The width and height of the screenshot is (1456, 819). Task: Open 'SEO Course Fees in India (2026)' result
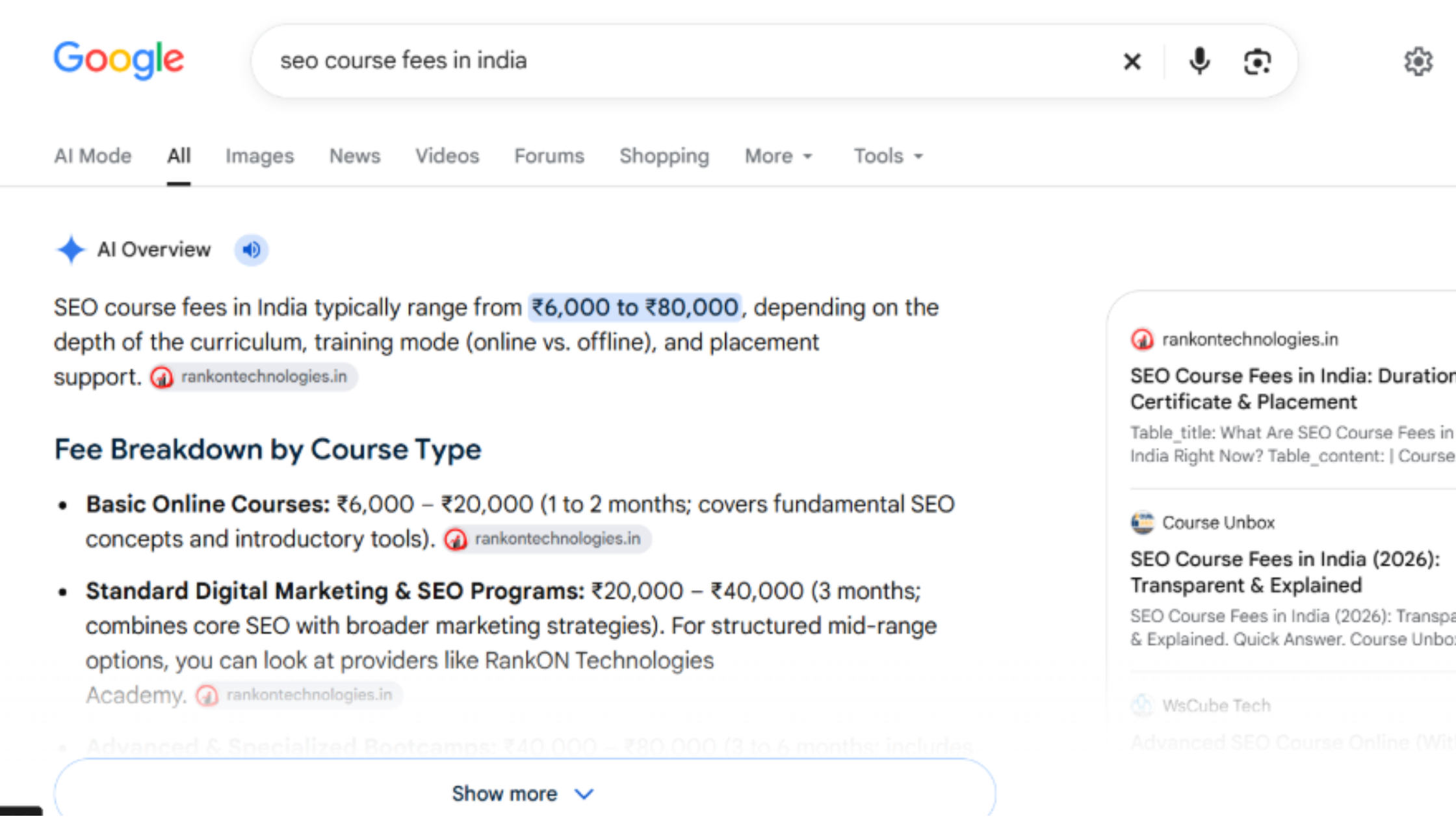coord(1285,572)
